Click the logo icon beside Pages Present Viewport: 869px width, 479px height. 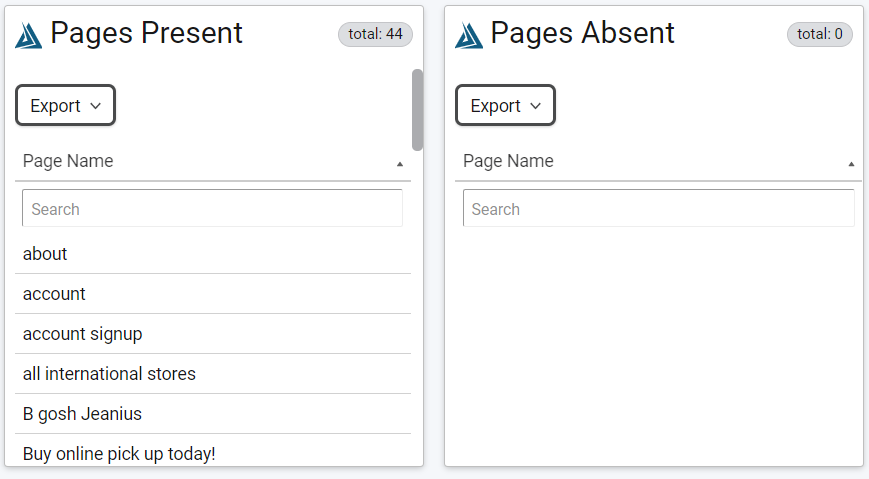click(x=28, y=35)
